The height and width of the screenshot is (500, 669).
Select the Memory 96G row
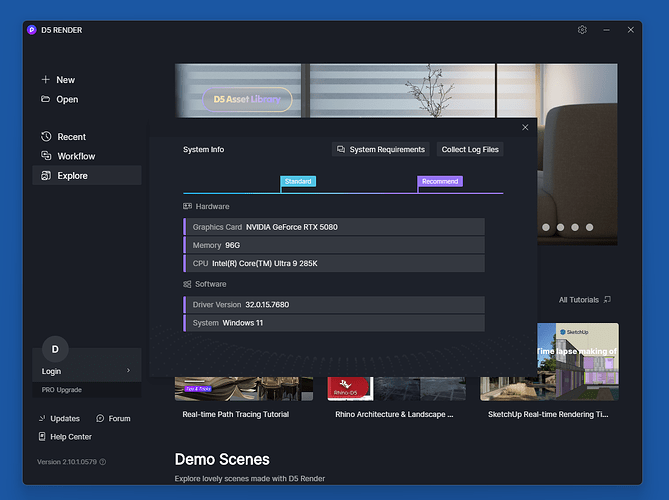click(334, 245)
